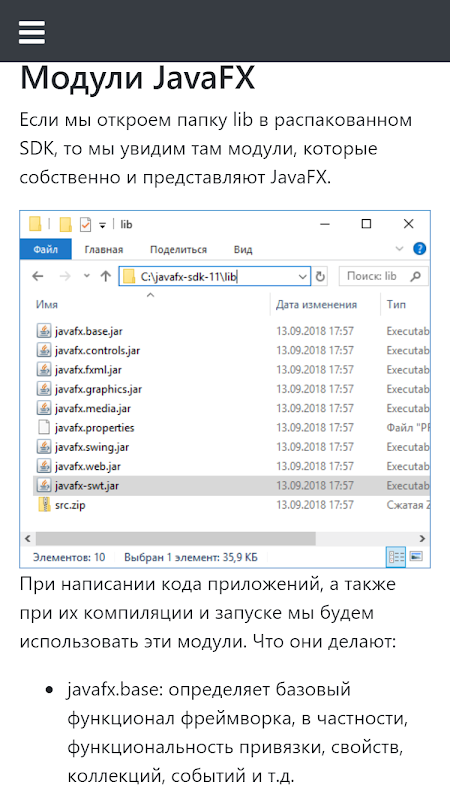The width and height of the screenshot is (450, 800).
Task: Click the jar icon of javafx.media.jar
Action: 44,408
